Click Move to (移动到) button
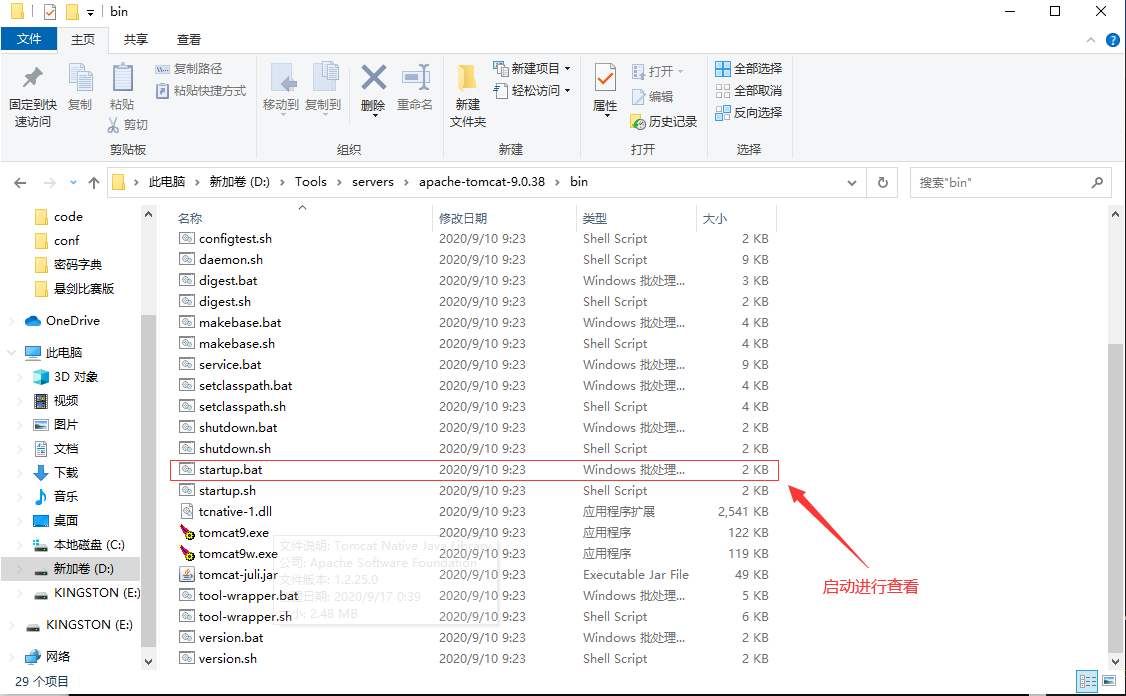 point(281,88)
